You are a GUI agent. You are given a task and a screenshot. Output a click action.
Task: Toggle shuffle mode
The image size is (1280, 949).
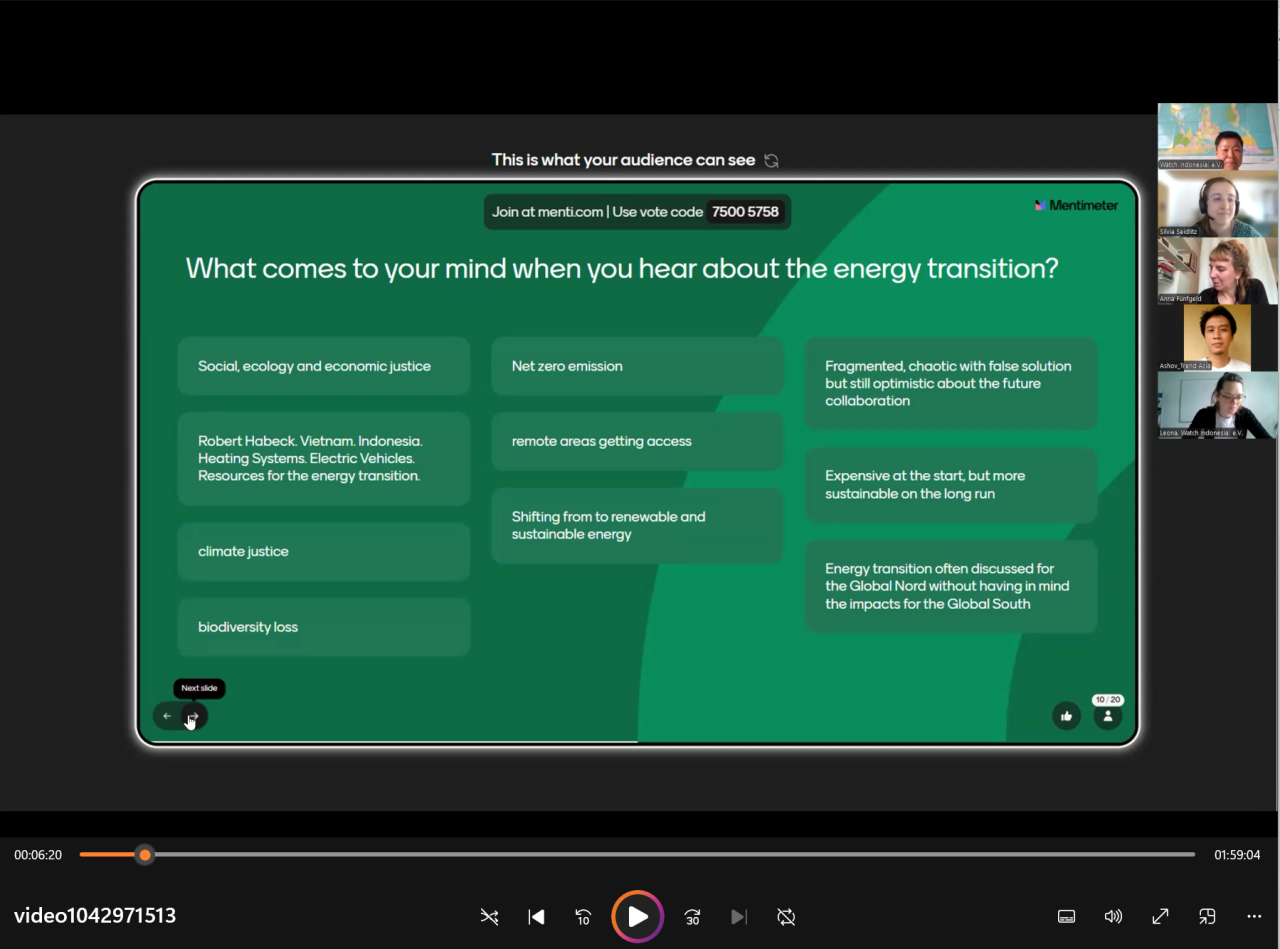click(x=489, y=917)
